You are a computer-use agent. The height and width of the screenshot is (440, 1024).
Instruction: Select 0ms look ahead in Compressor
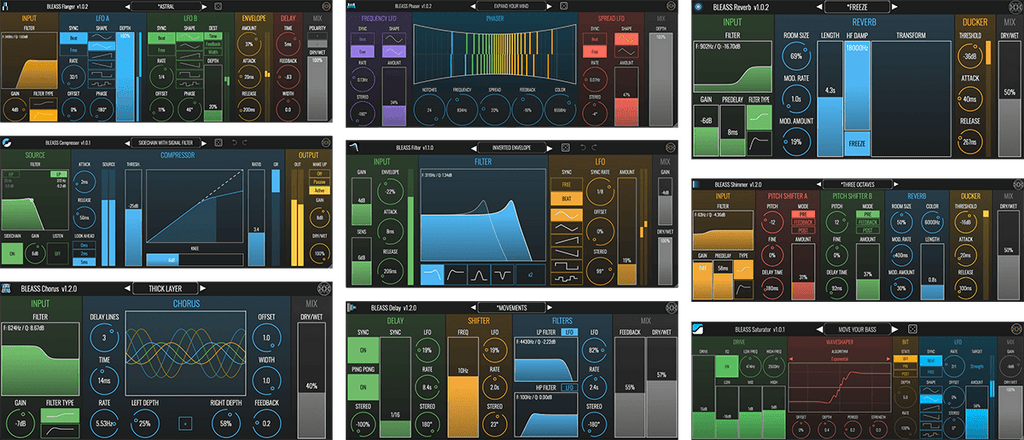click(x=84, y=245)
